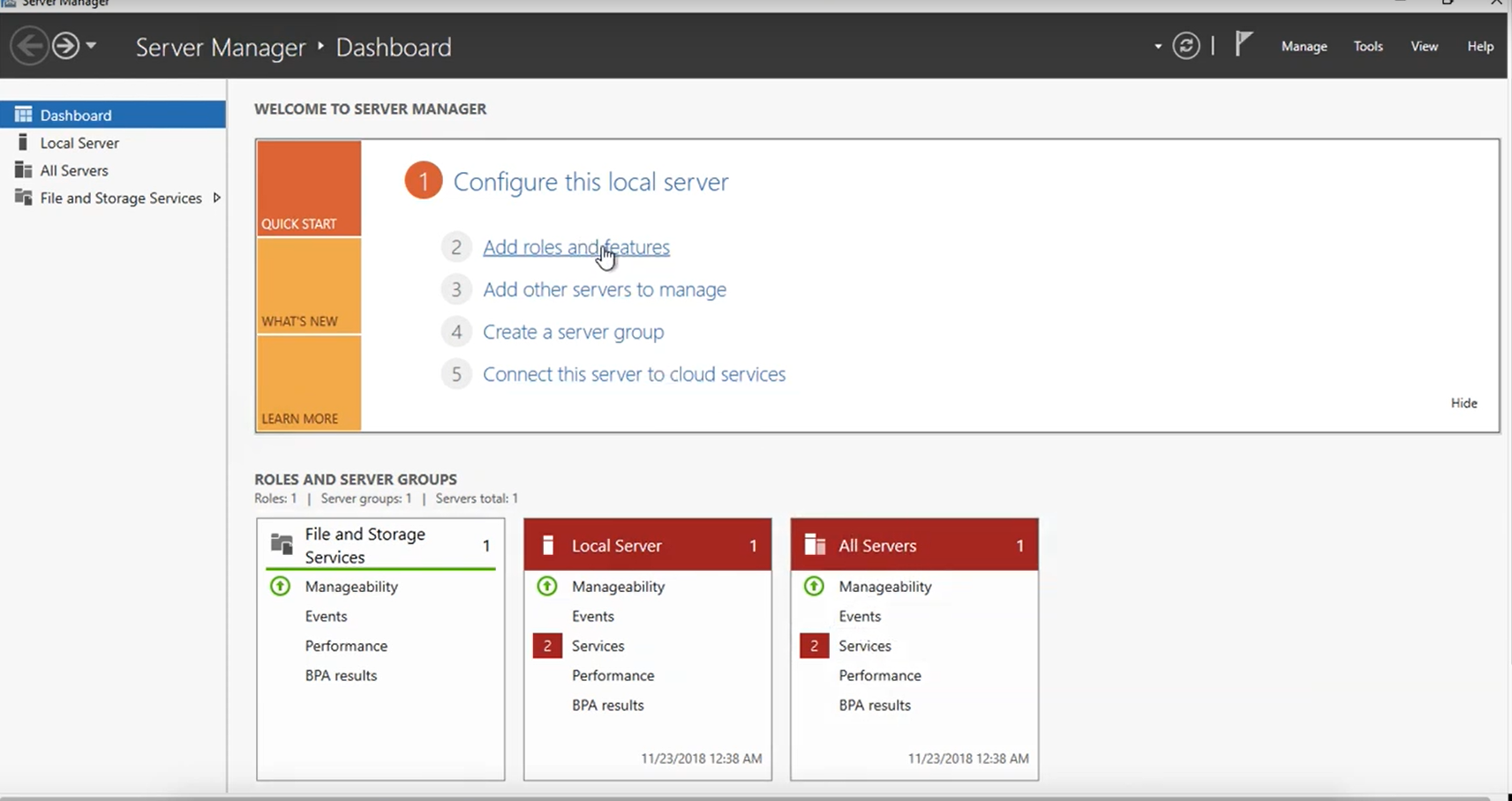The width and height of the screenshot is (1512, 801).
Task: Click Manageability status icon in File and Storage tile
Action: [x=280, y=586]
